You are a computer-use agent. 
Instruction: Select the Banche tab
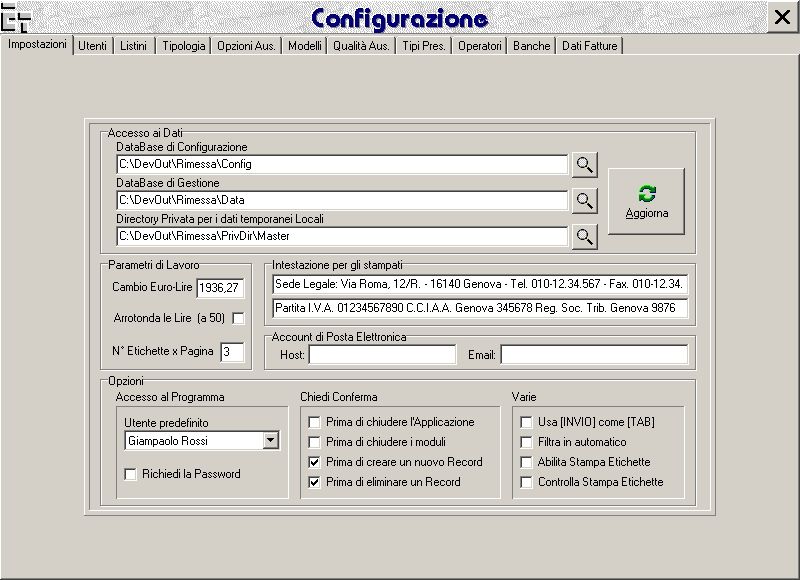click(x=531, y=46)
